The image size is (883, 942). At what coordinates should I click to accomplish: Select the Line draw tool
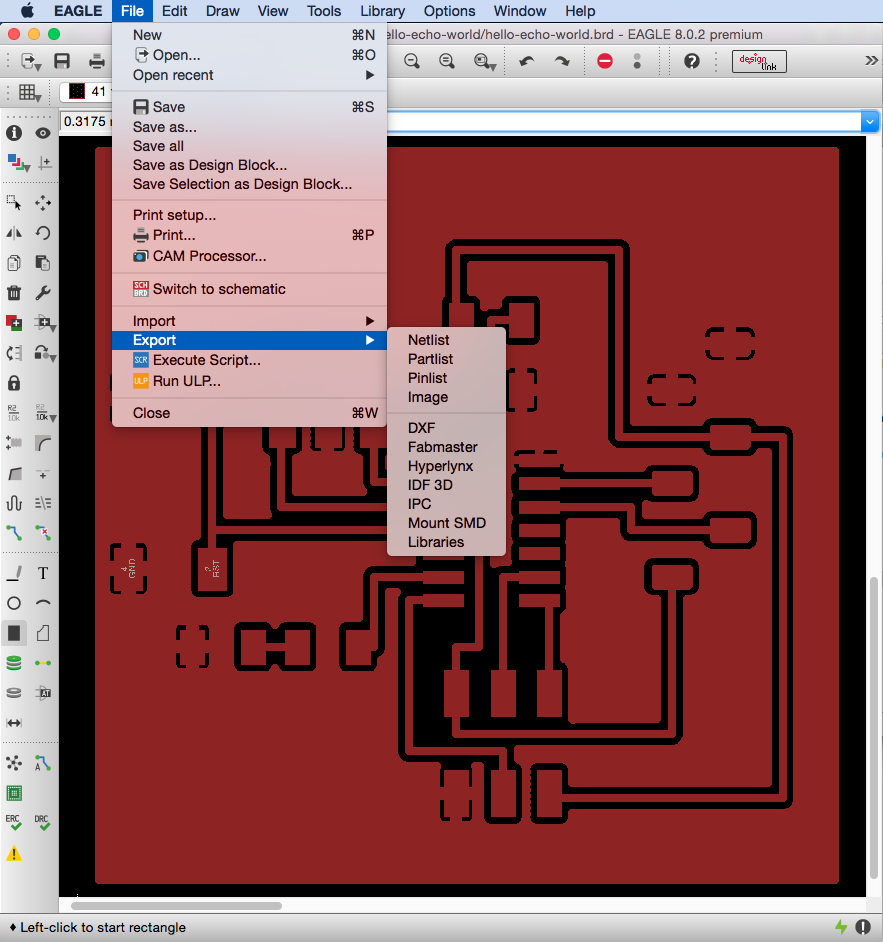tap(14, 573)
